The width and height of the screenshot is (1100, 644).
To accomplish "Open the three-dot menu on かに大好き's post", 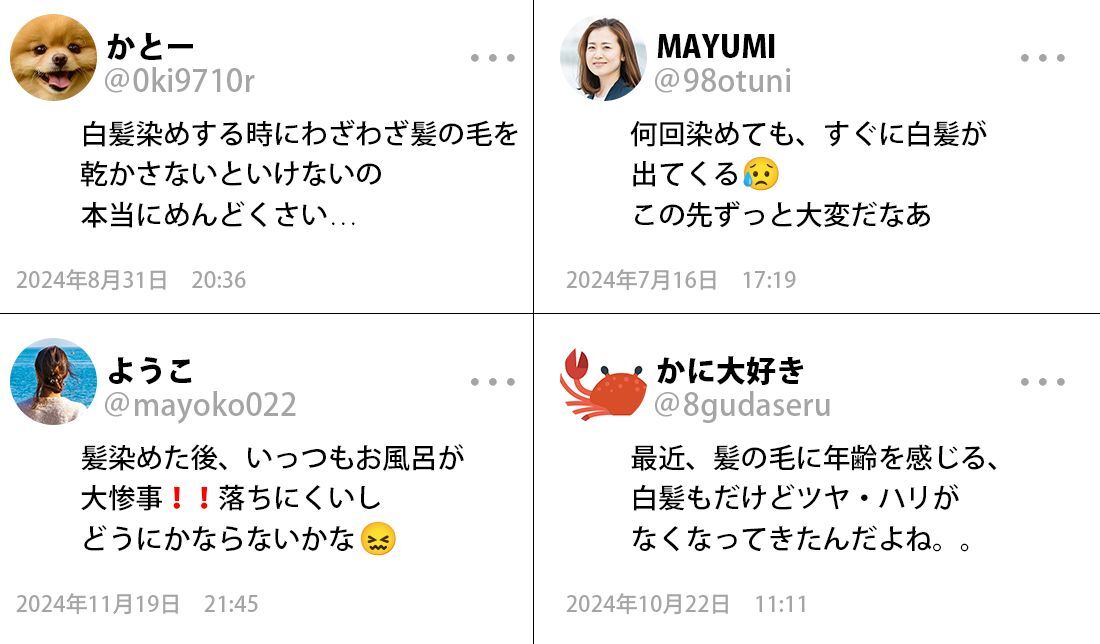I will point(1042,382).
